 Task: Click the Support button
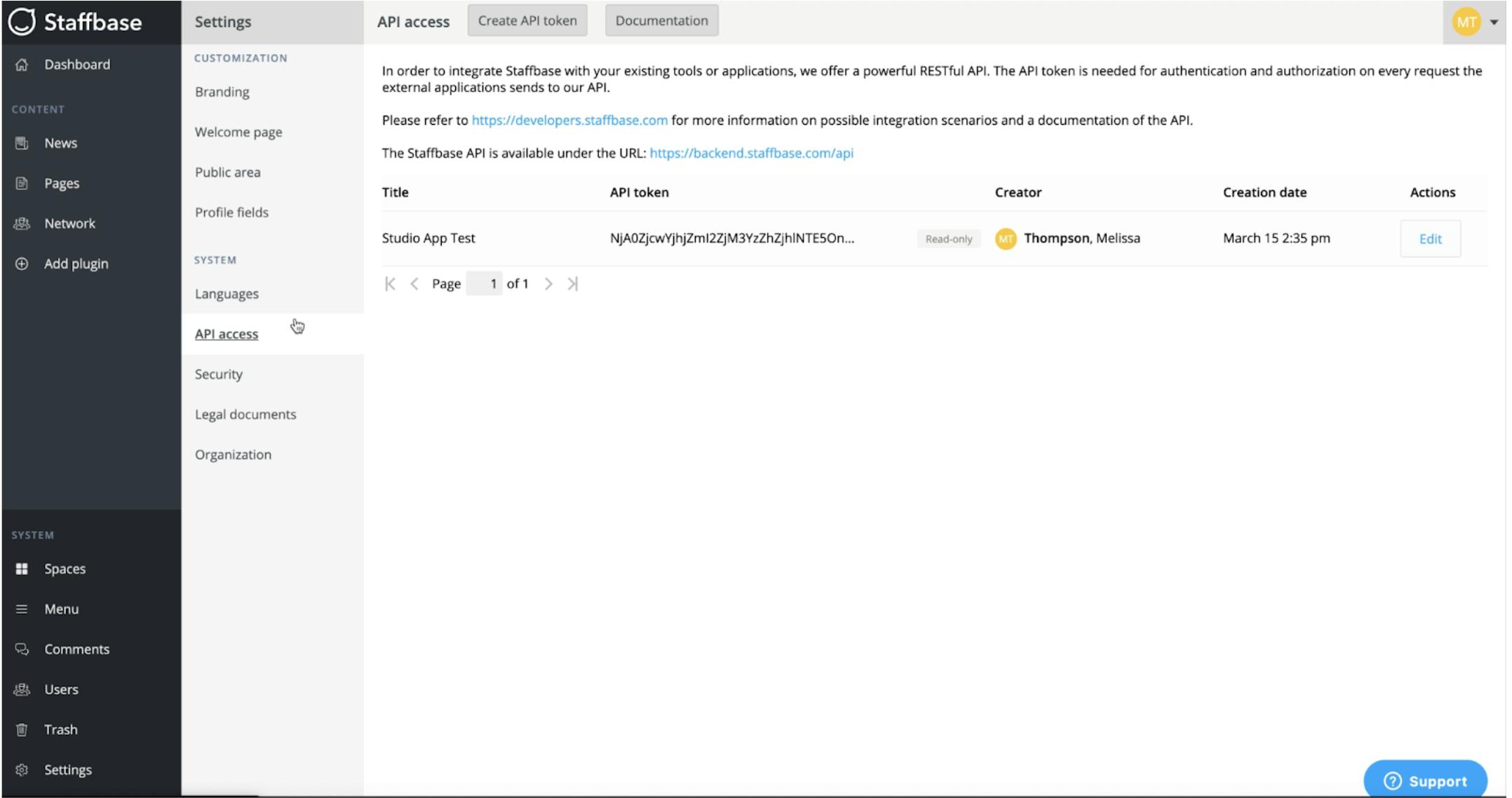(1425, 780)
